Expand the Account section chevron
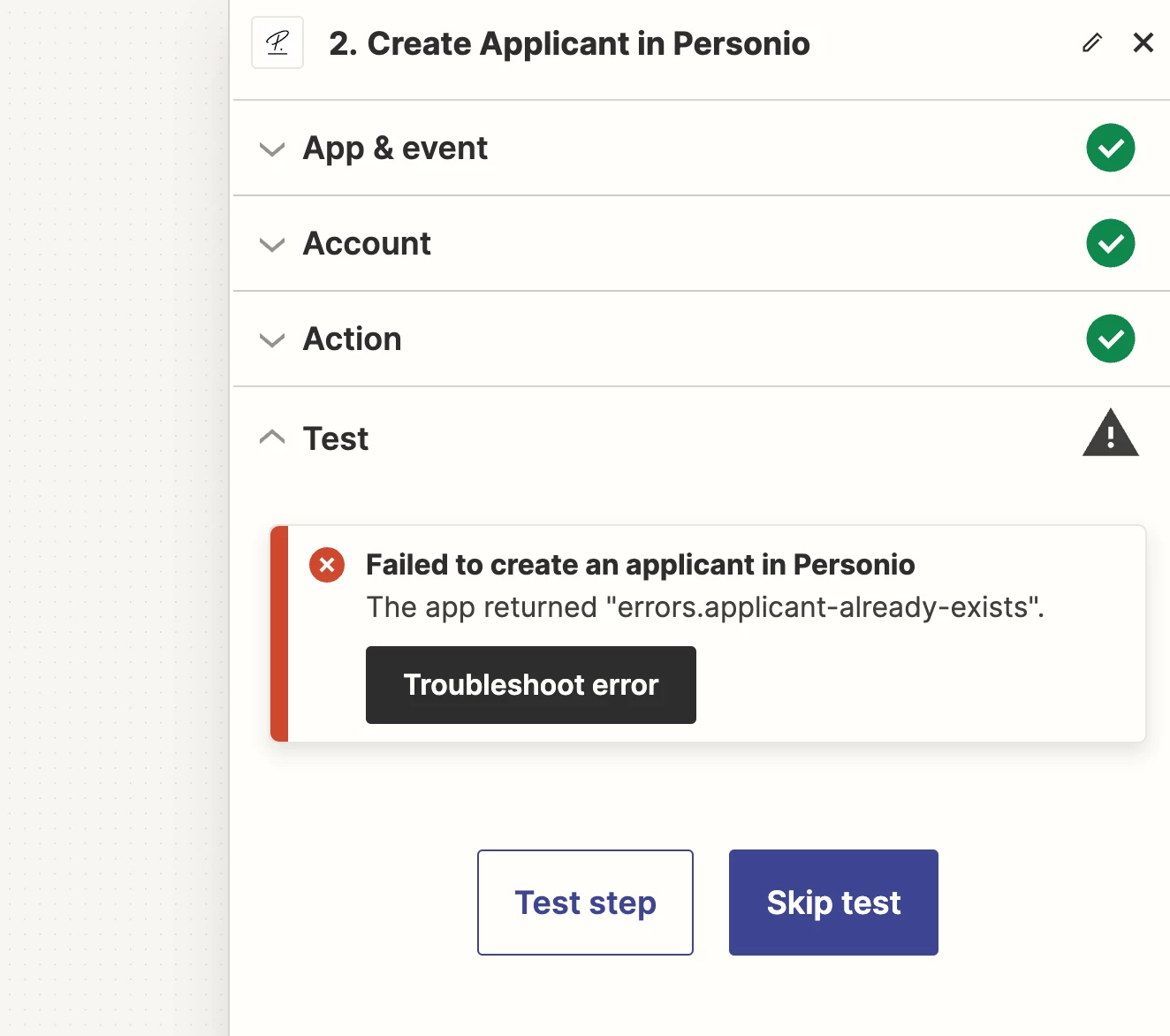1170x1036 pixels. [272, 244]
